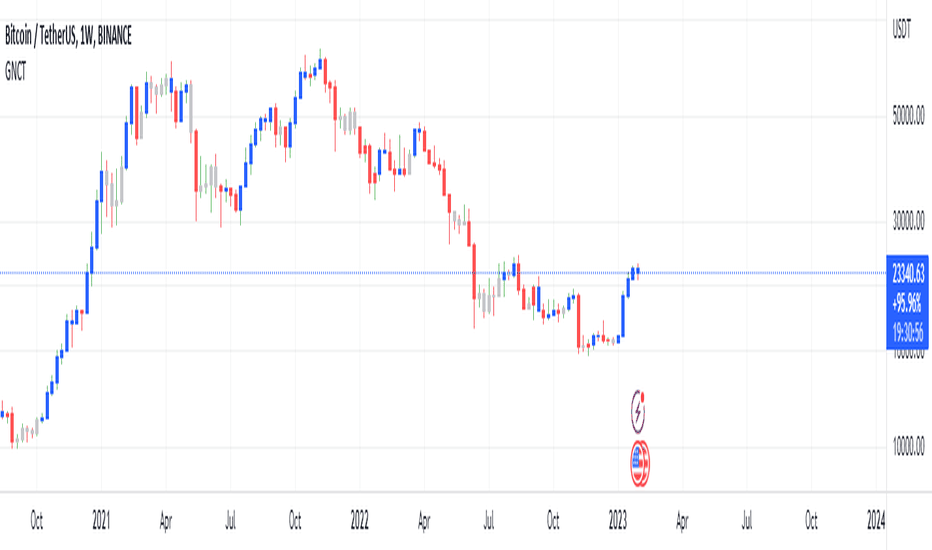Select the 2021 label on time axis
Image resolution: width=932 pixels, height=550 pixels.
click(101, 521)
